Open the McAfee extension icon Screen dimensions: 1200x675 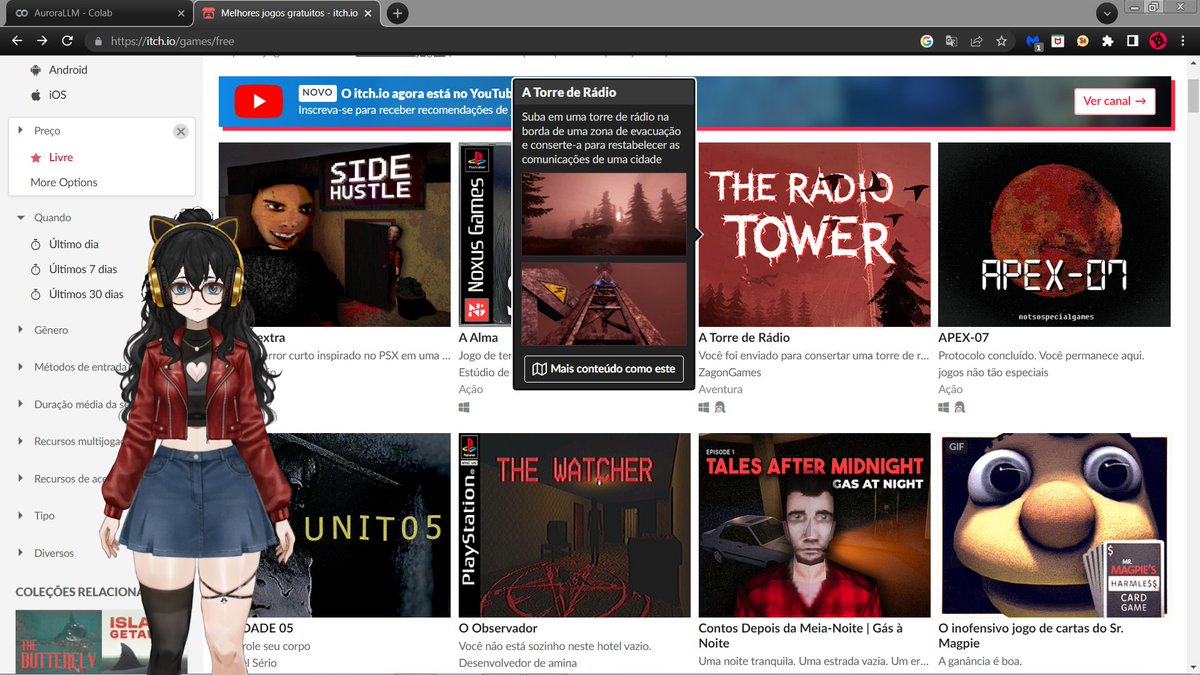(x=1057, y=41)
